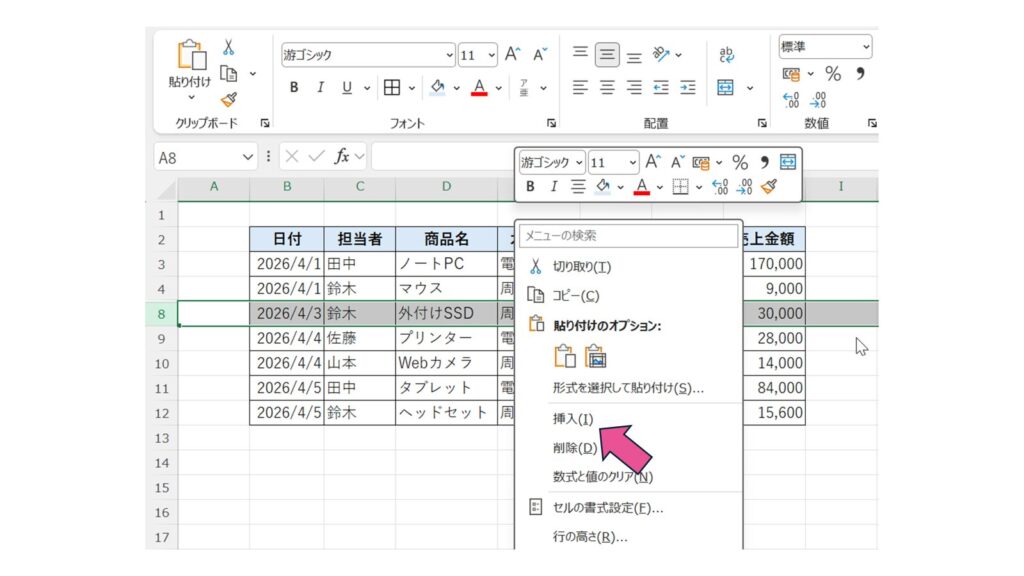This screenshot has width=1024, height=576.
Task: Choose 挿入(I) from the context menu
Action: pos(573,418)
